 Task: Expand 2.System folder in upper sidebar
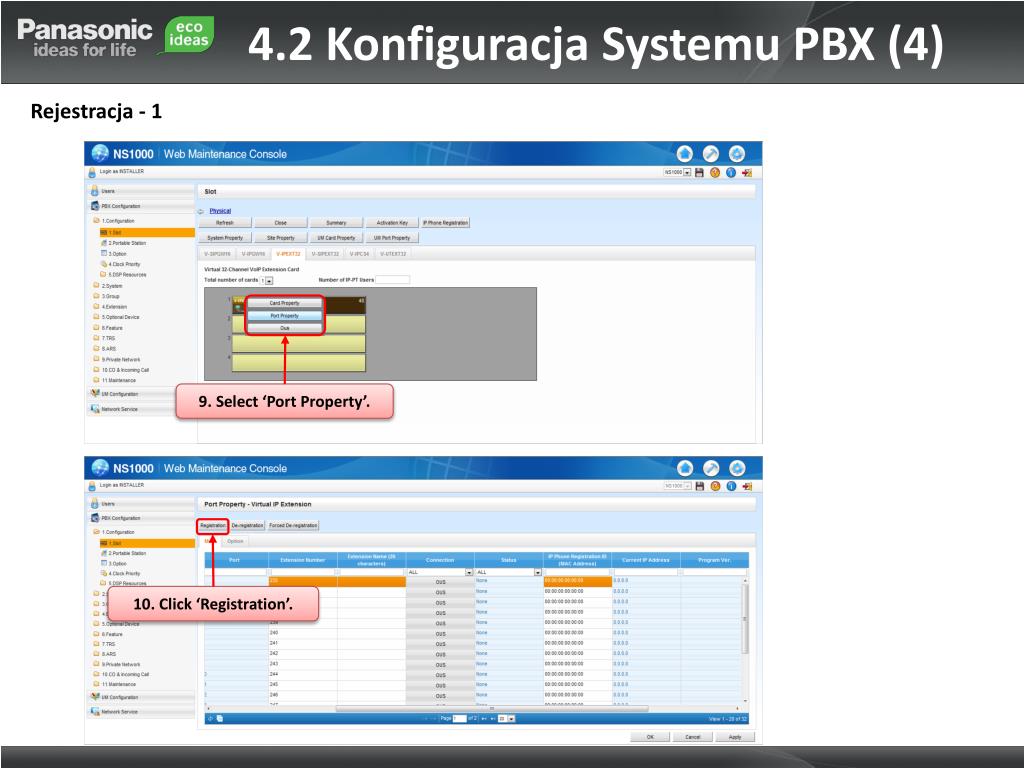(97, 285)
